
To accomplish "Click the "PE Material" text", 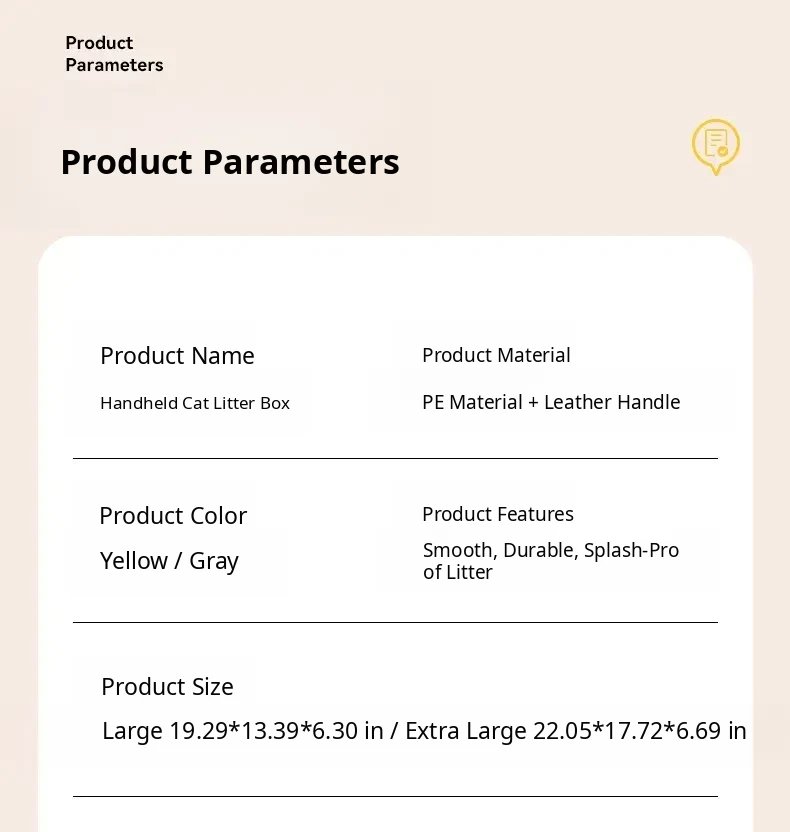I will (472, 402).
